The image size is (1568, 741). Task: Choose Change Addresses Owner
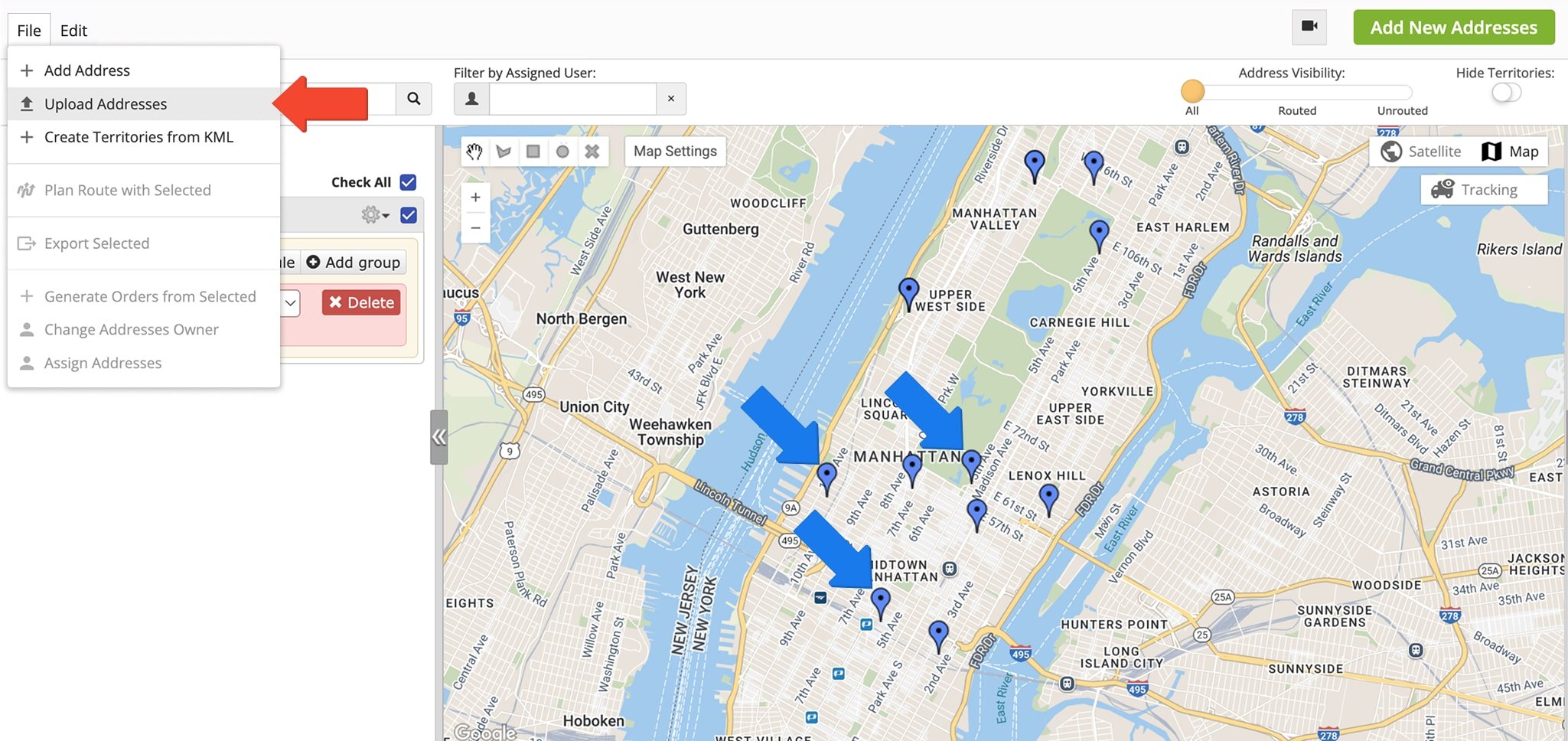click(x=144, y=329)
